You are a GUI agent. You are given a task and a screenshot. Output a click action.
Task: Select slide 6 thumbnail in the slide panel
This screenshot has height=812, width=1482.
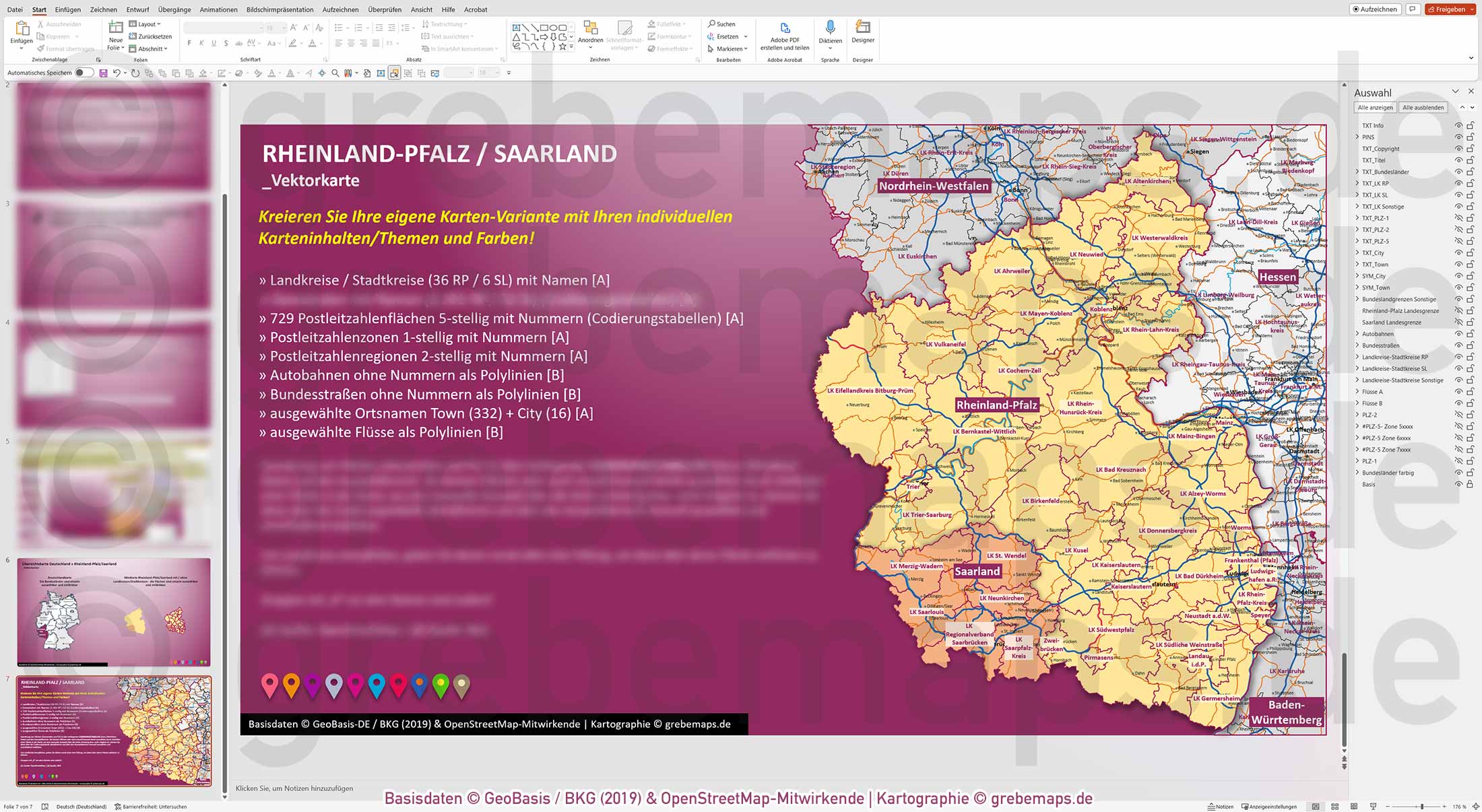[x=113, y=613]
